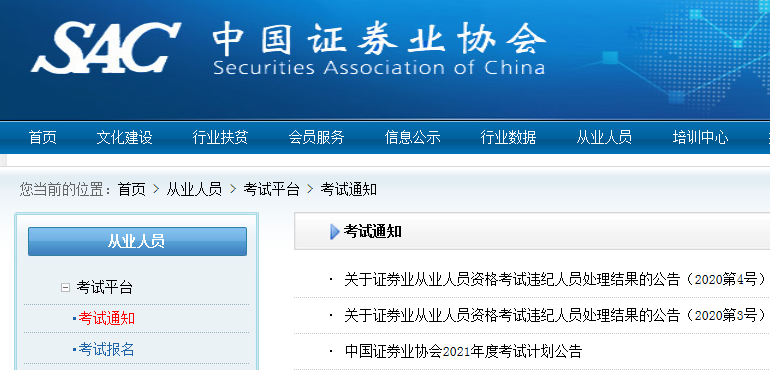This screenshot has width=770, height=370.
Task: Click the blue 从业人员 sidebar button
Action: [x=138, y=241]
